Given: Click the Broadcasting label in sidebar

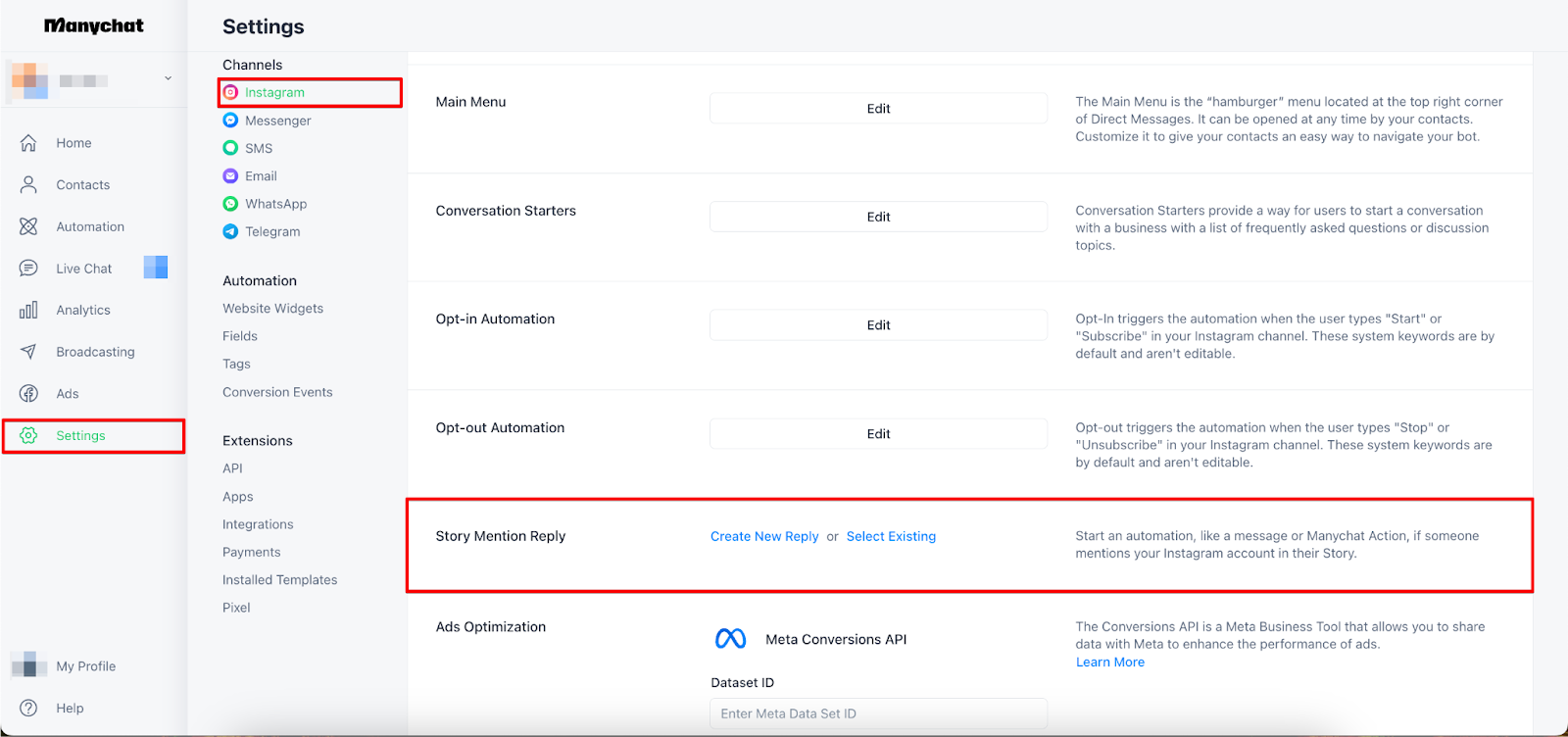Looking at the screenshot, I should [95, 352].
